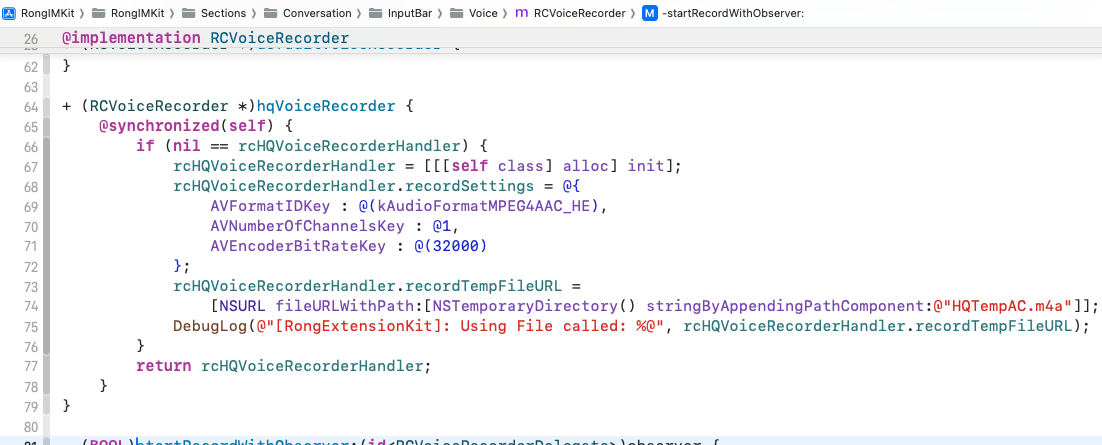Click line number 64 in the gutter

[30, 106]
